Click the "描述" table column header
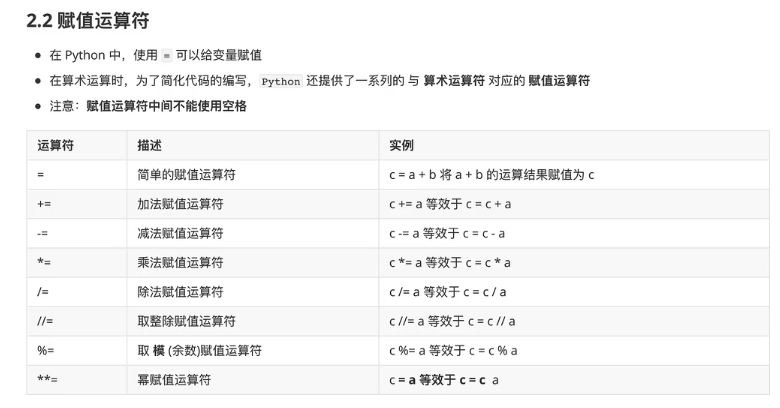 point(150,145)
